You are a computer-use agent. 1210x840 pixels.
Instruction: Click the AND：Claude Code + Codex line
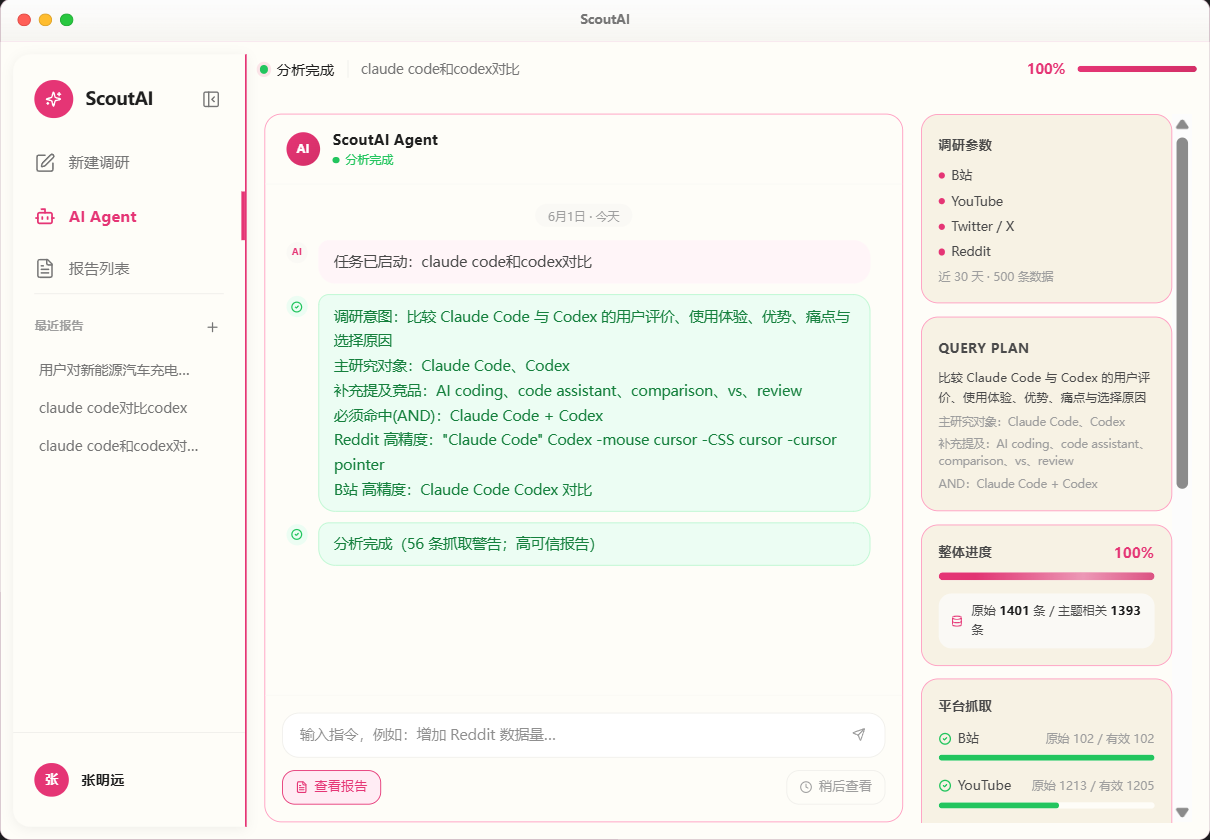click(1018, 484)
